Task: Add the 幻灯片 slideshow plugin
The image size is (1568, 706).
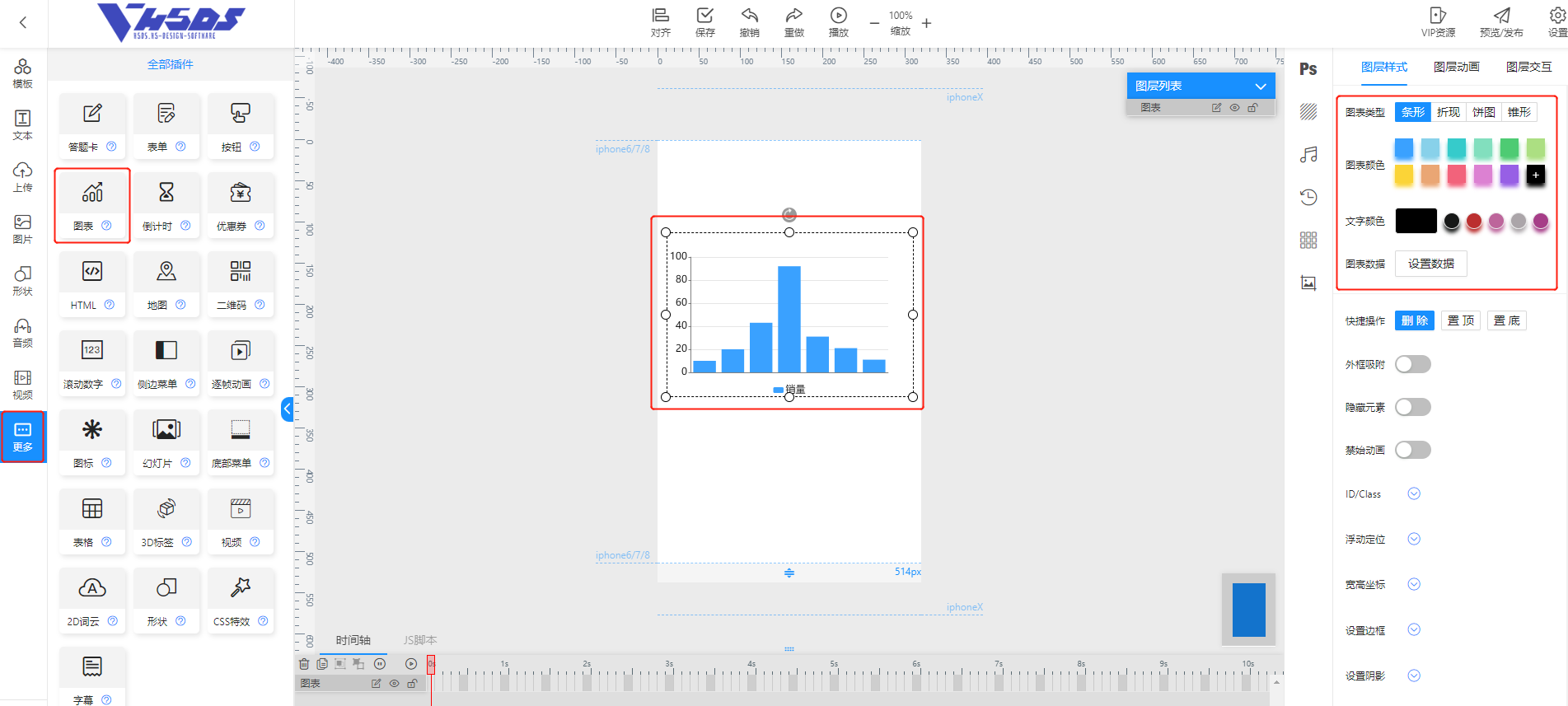Action: (166, 442)
